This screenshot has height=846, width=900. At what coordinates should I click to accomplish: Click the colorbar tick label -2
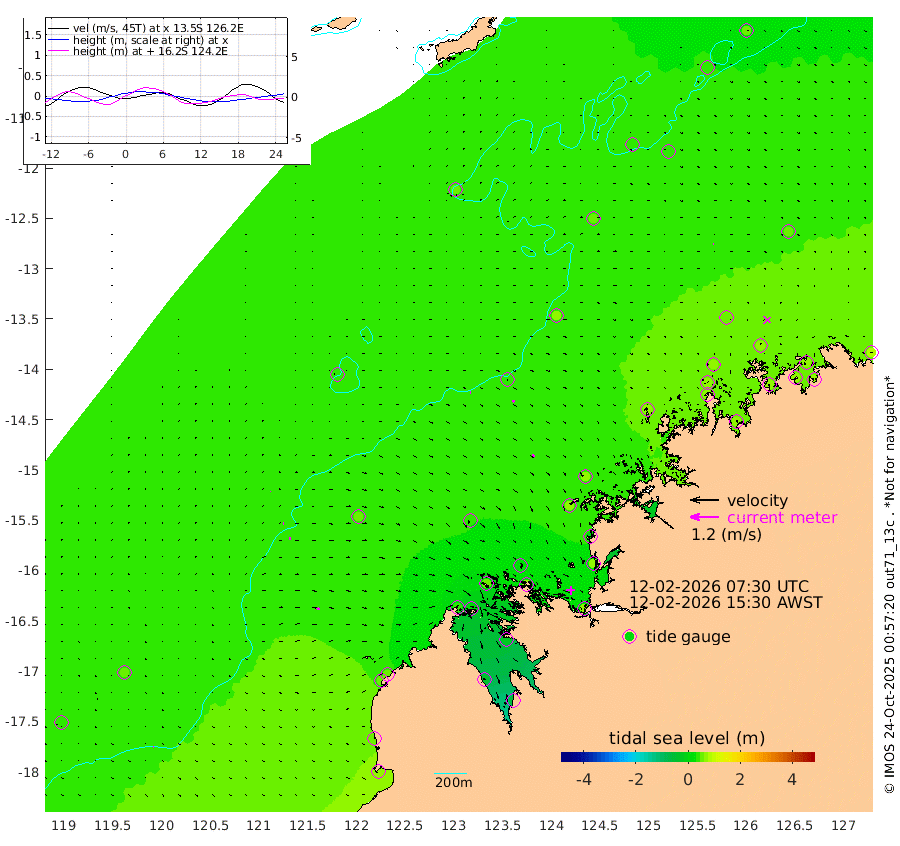(x=635, y=779)
